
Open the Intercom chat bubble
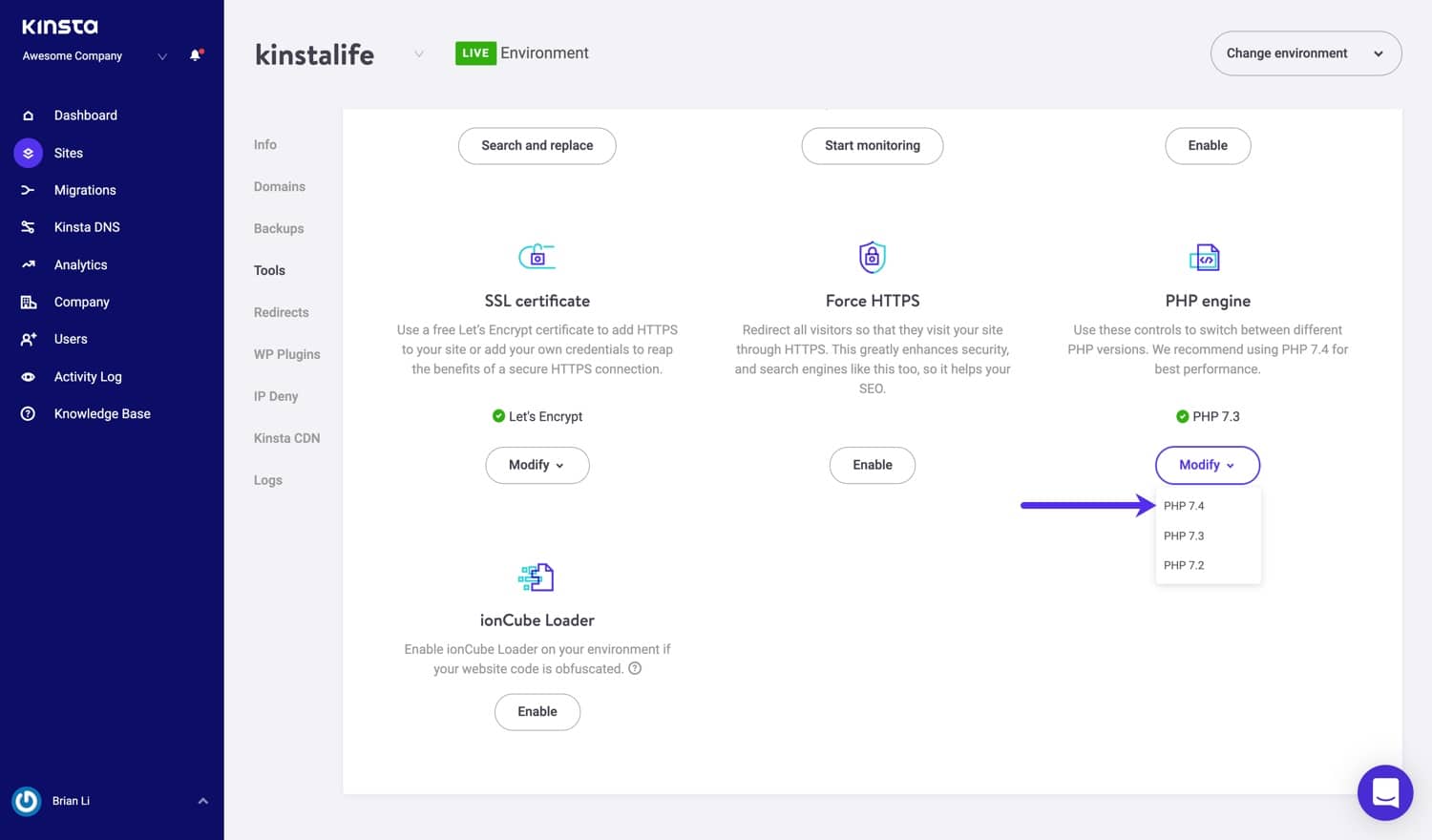1384,792
